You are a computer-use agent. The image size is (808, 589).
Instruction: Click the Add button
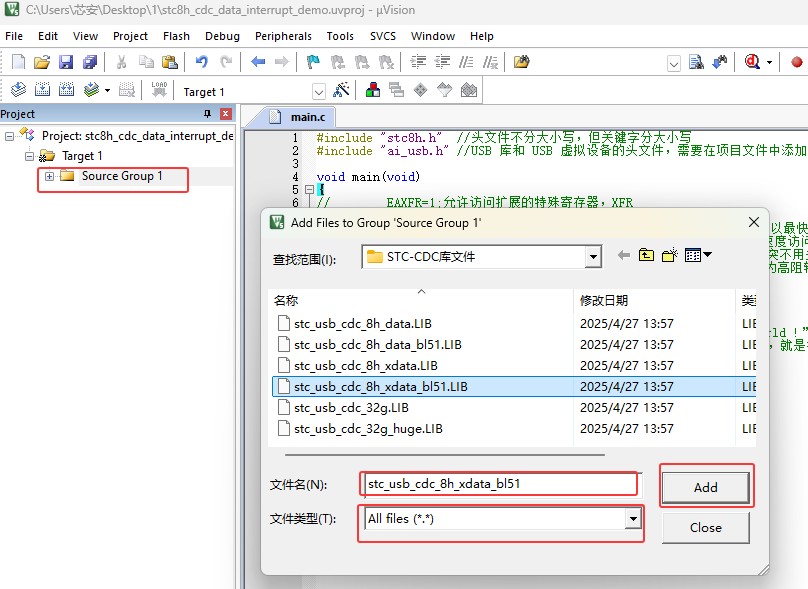(x=705, y=487)
